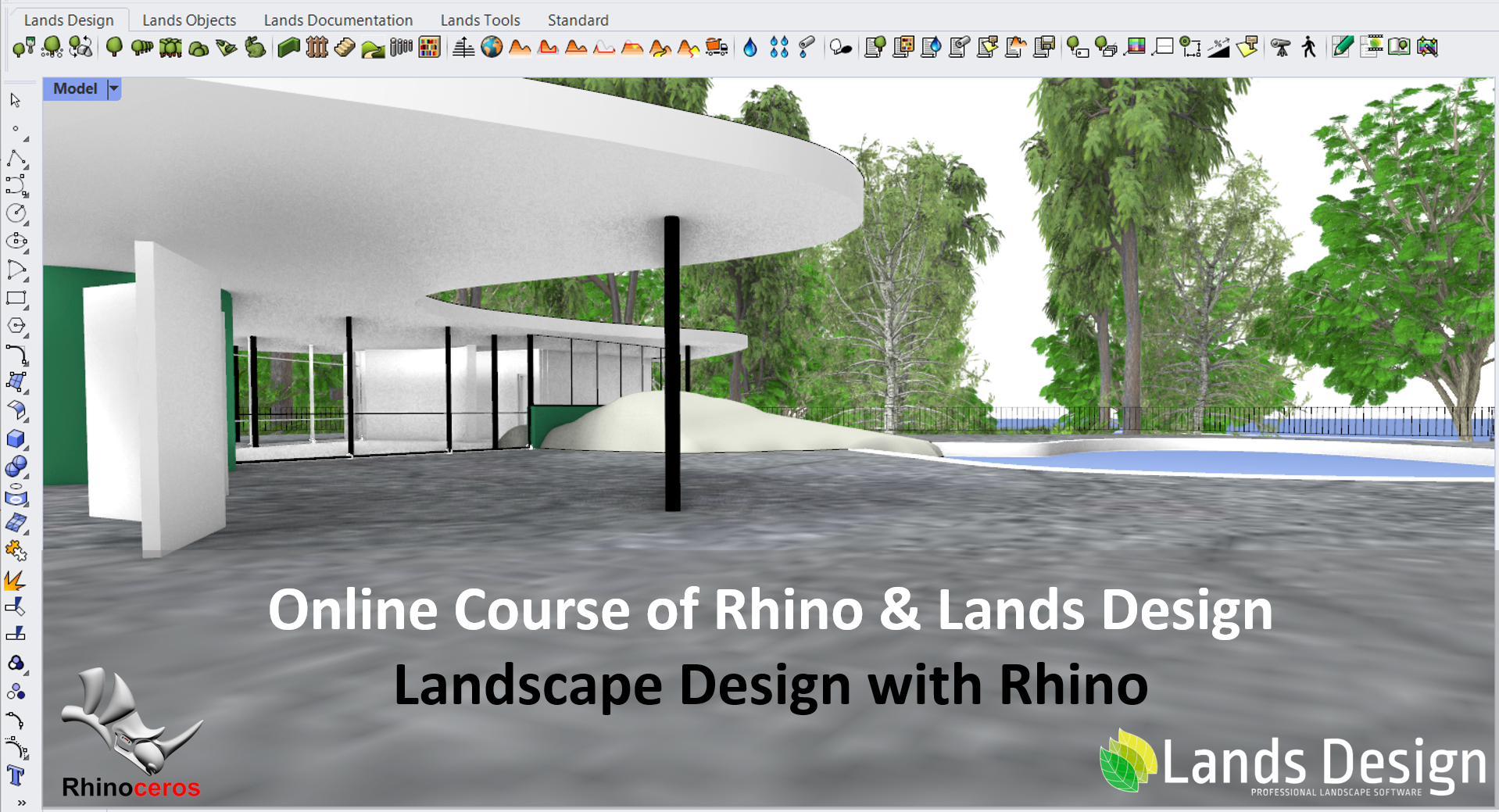1499x812 pixels.
Task: Expand more sidebar tools chevron
Action: pyautogui.click(x=21, y=803)
